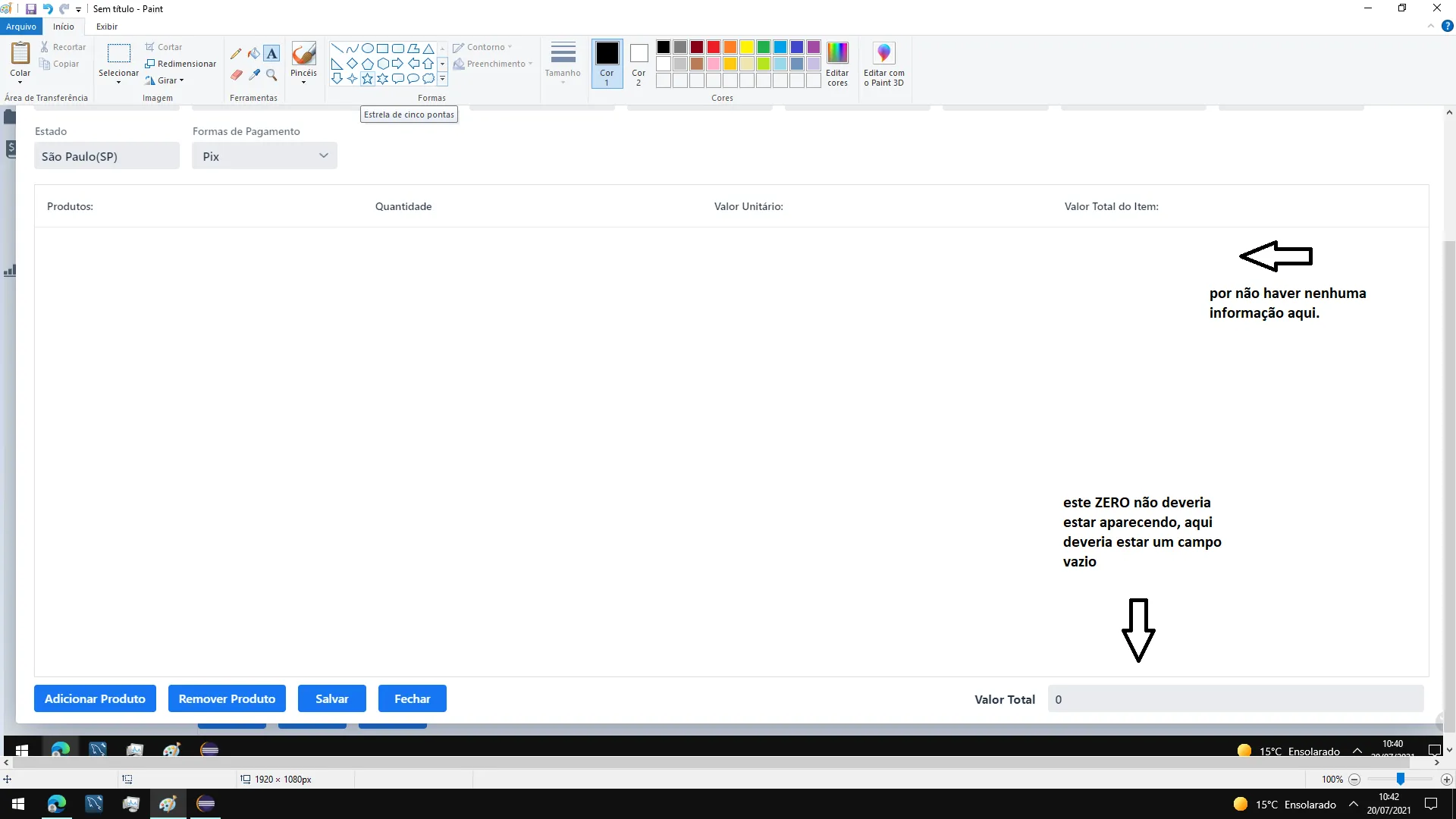
Task: Expand the Girar rotate dropdown
Action: pos(182,80)
